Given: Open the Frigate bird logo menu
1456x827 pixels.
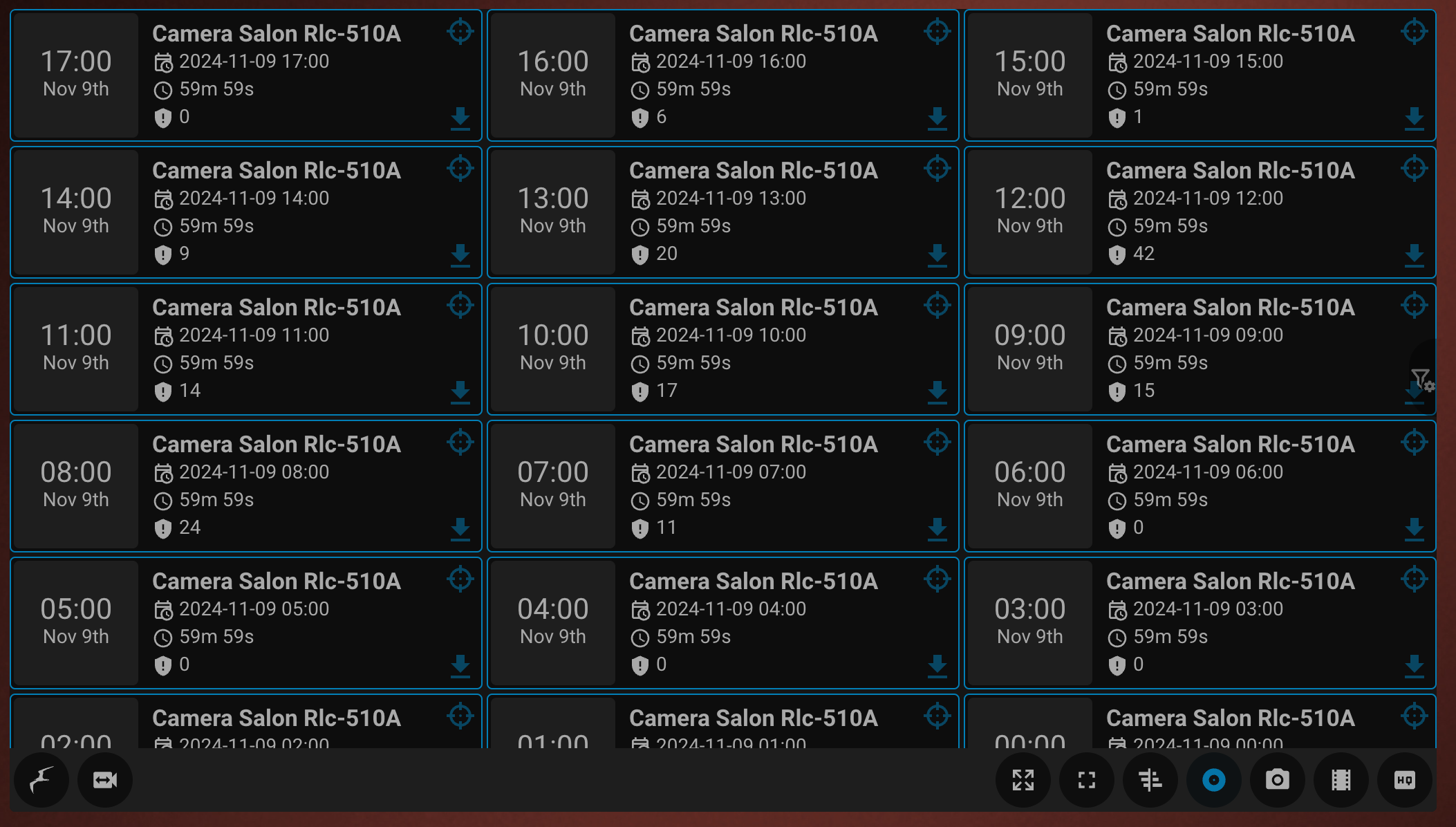Looking at the screenshot, I should (x=41, y=780).
